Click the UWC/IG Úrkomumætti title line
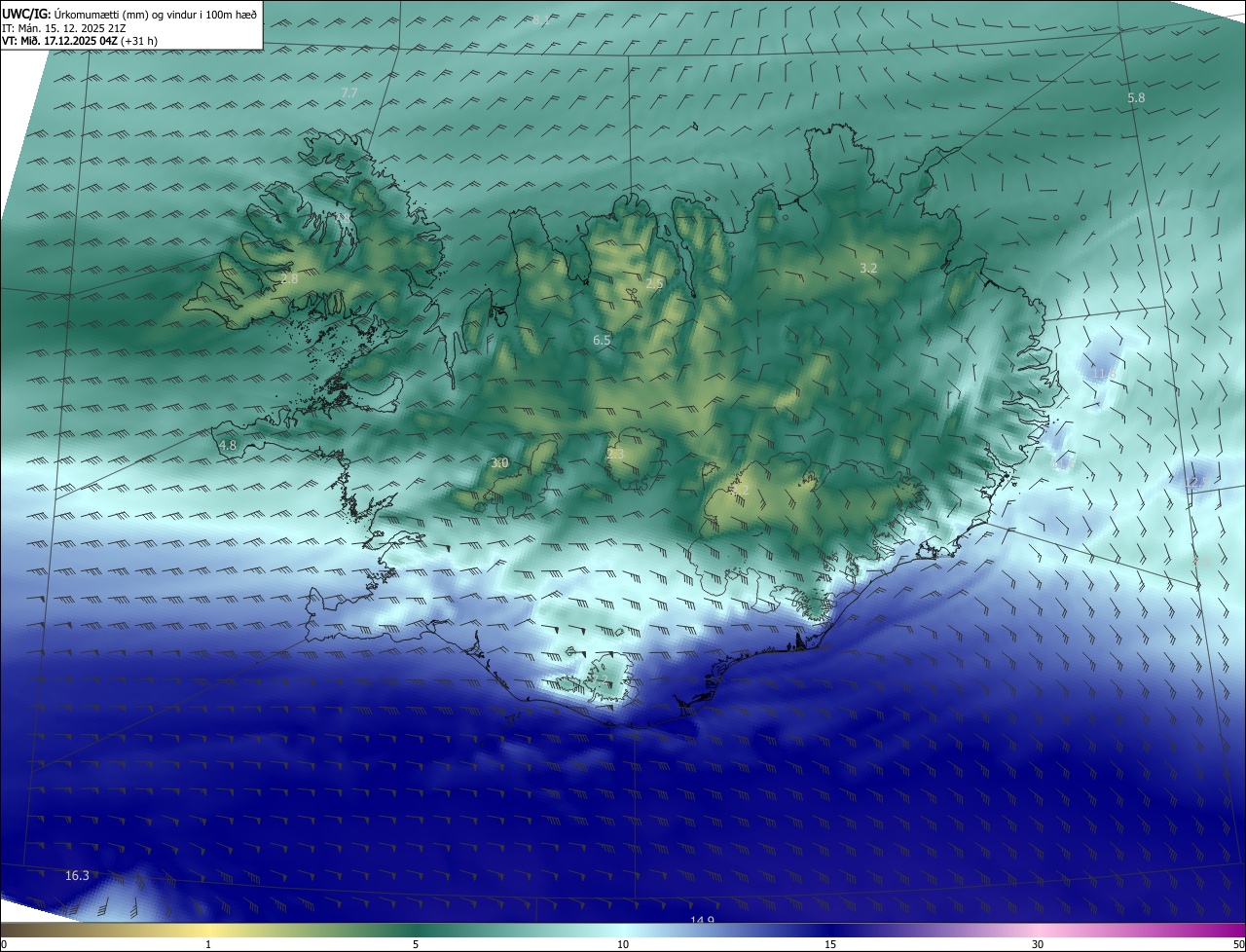Screen dimensions: 1246x952 [129, 13]
